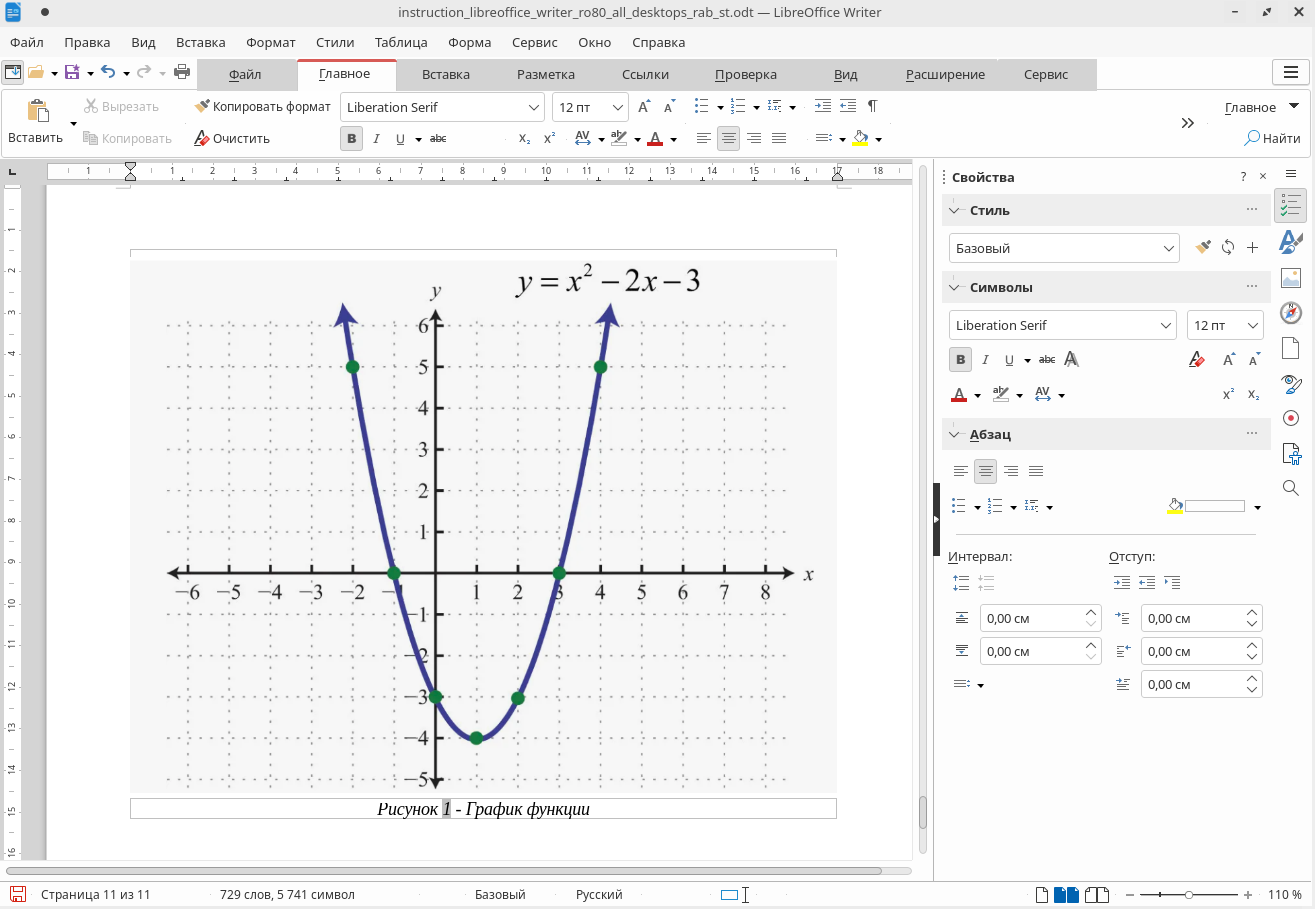Screen dimensions: 1315x909
Task: Open the Styles deck in the sidebar
Action: point(1291,241)
